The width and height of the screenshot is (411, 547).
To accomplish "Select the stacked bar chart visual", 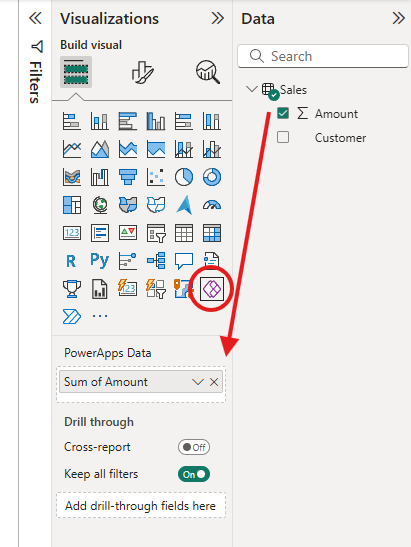I will click(72, 121).
